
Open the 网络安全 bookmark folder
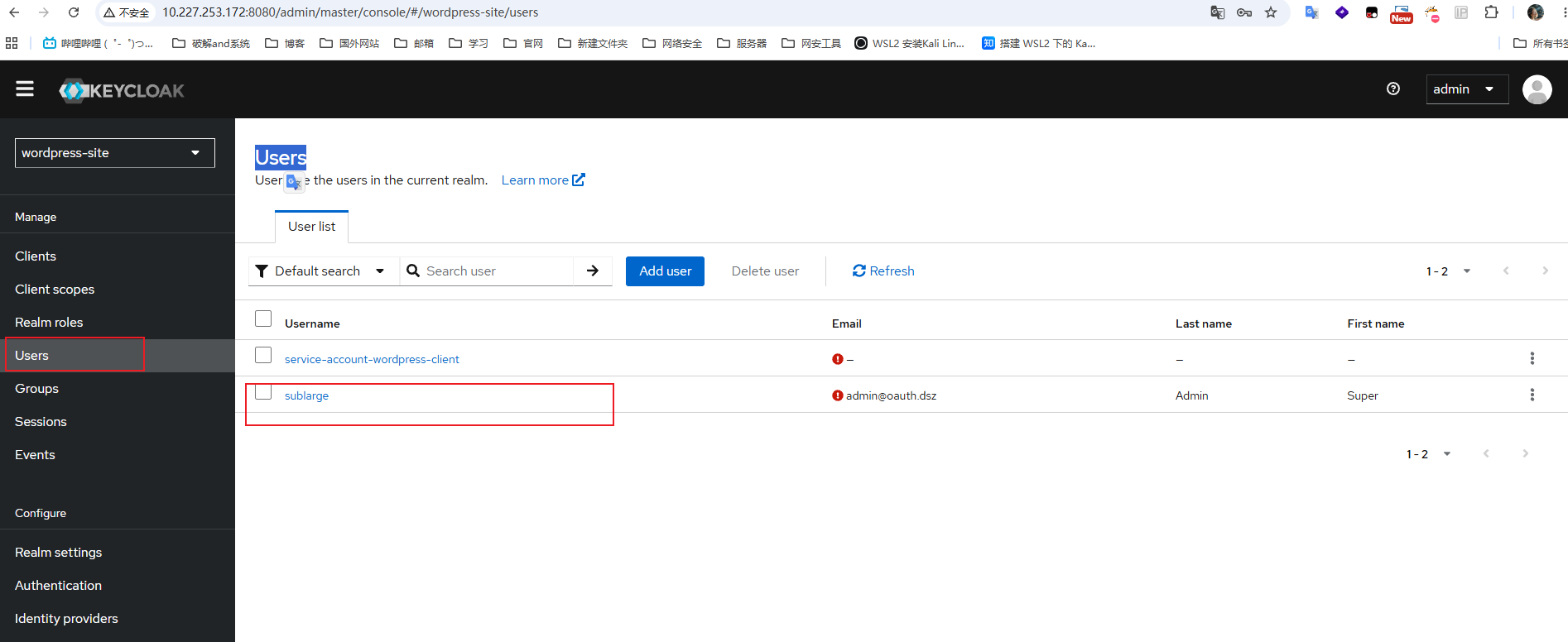tap(671, 43)
